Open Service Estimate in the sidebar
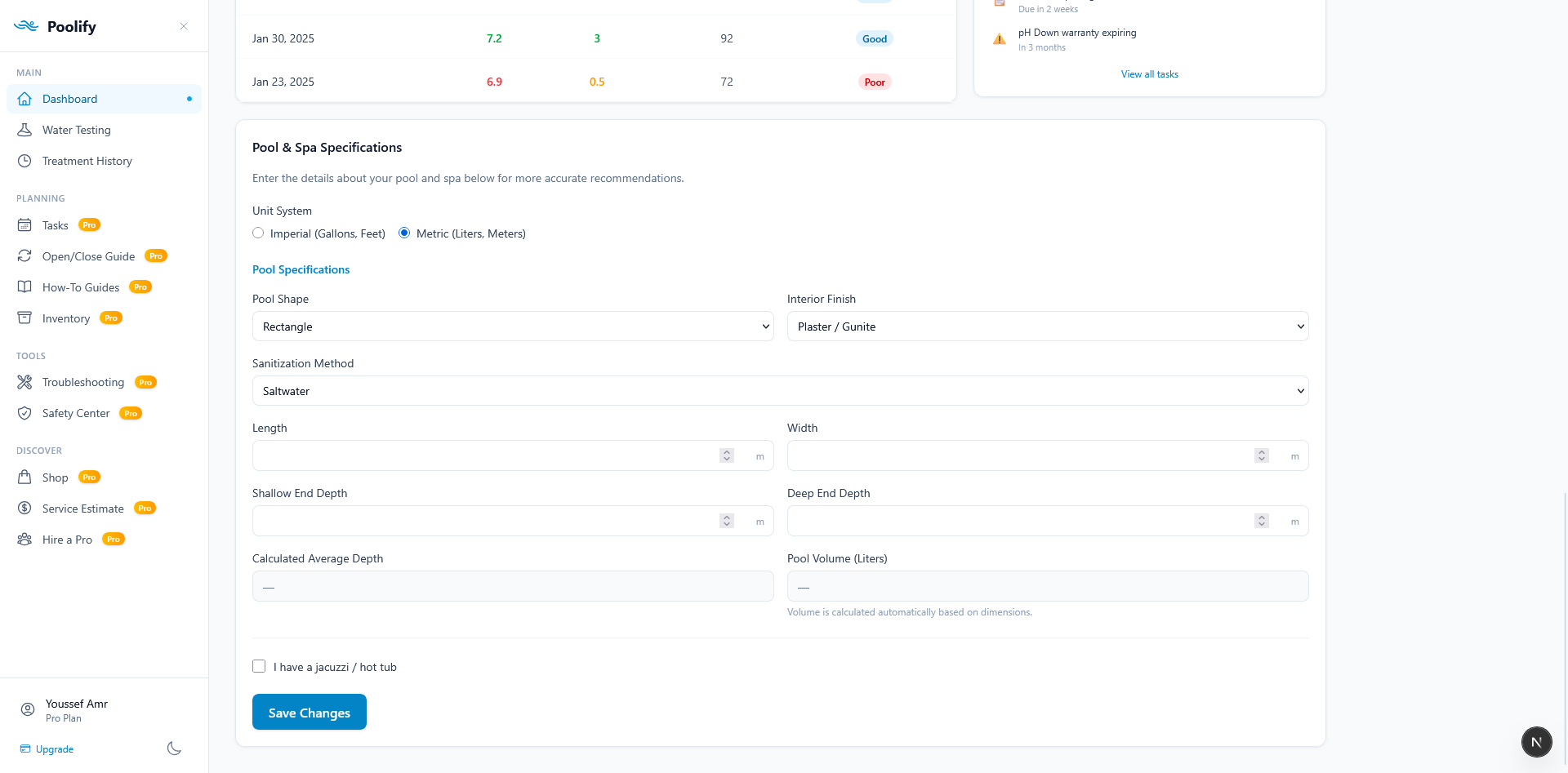 point(104,509)
